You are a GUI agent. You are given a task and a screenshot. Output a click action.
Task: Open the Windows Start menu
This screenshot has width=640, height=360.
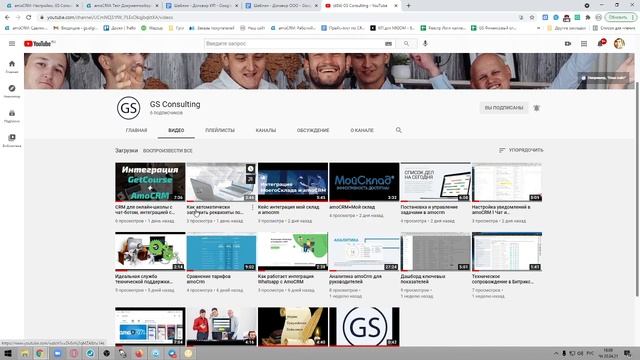7,353
